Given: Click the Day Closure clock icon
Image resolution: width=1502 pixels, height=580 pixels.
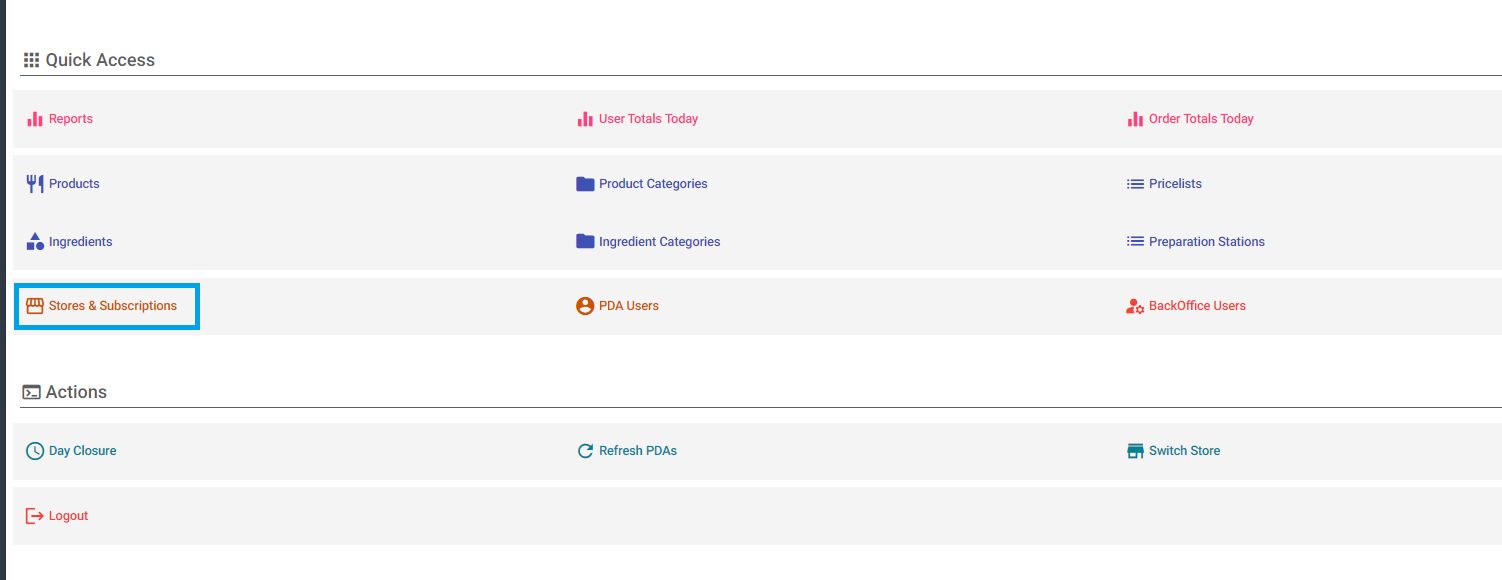Looking at the screenshot, I should pyautogui.click(x=35, y=451).
